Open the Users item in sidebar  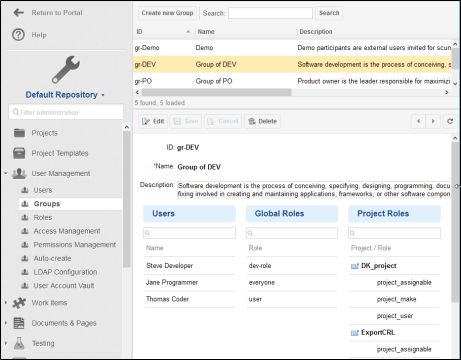[x=43, y=190]
